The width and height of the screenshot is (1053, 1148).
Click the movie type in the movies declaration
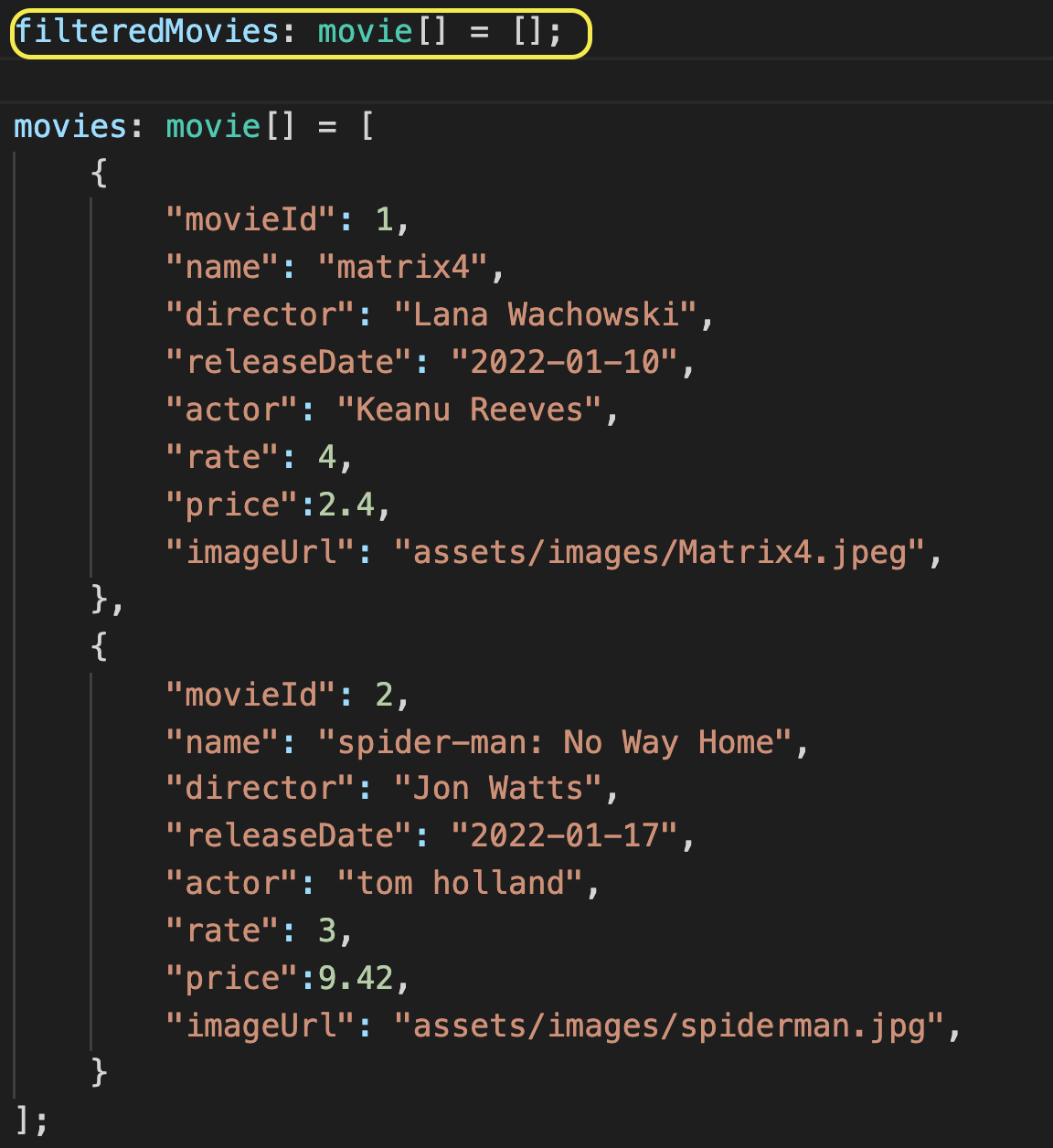(213, 126)
